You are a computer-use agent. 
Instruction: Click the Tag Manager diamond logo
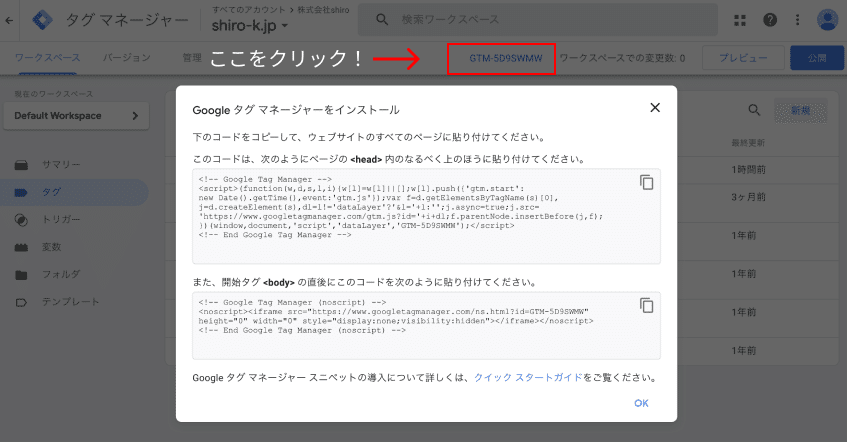[x=42, y=20]
